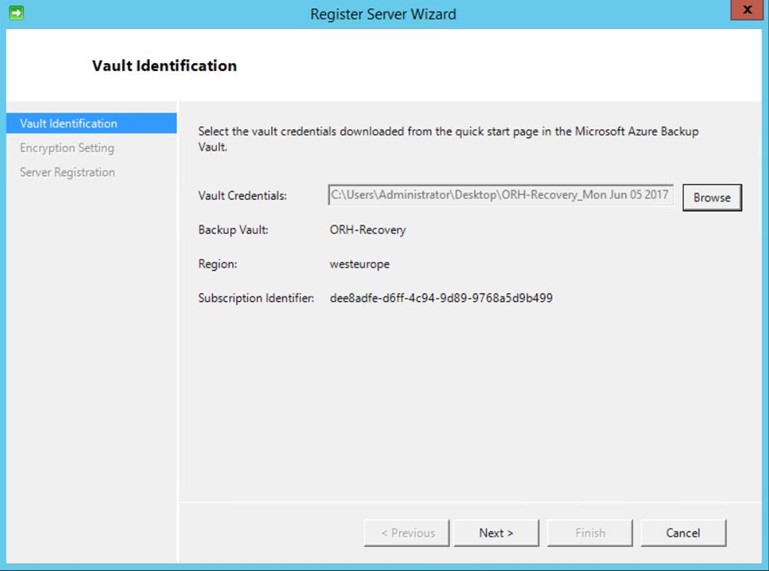Close the Register Server Wizard window
769x571 pixels.
click(x=747, y=10)
